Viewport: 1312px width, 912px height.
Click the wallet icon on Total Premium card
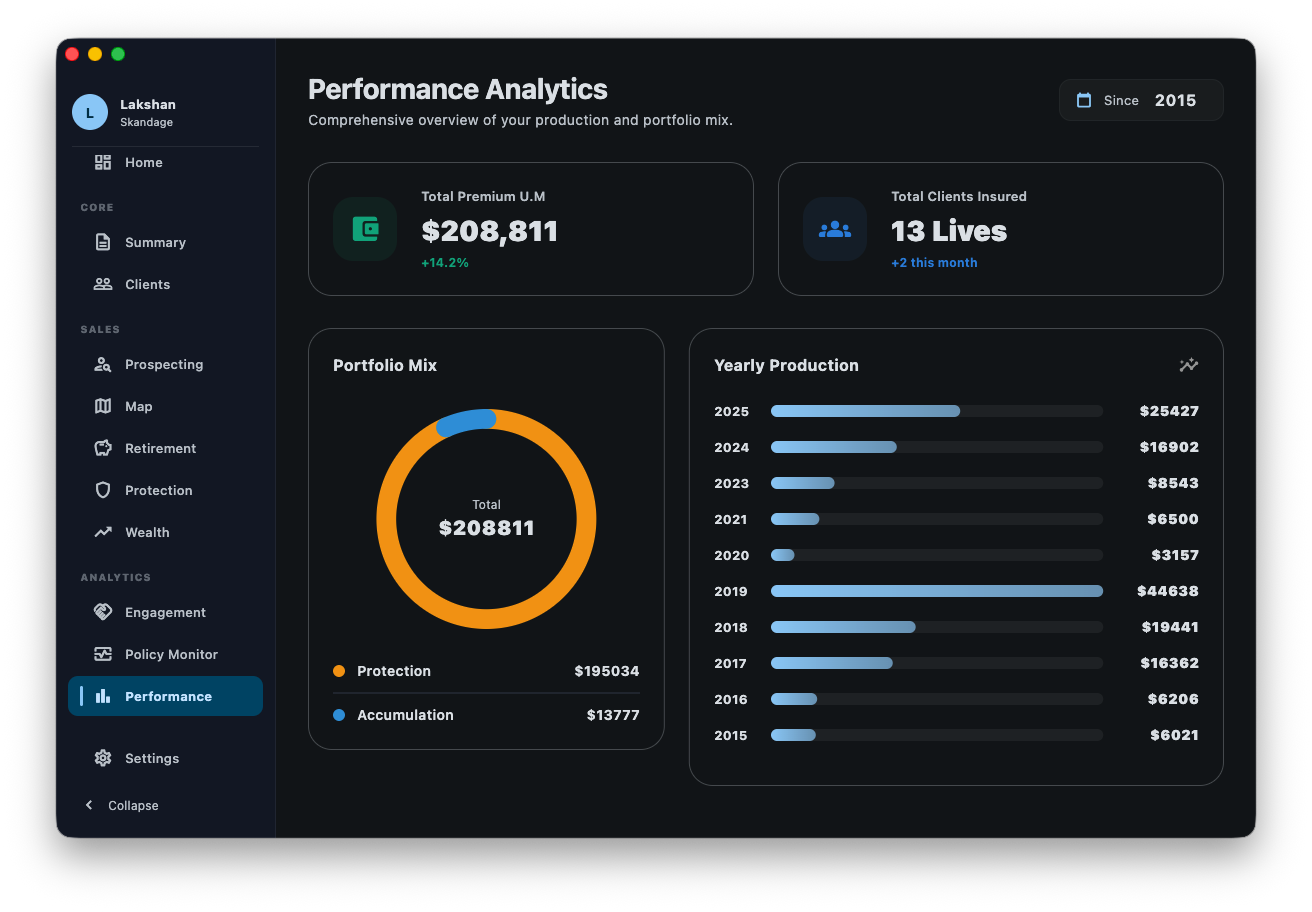[365, 229]
